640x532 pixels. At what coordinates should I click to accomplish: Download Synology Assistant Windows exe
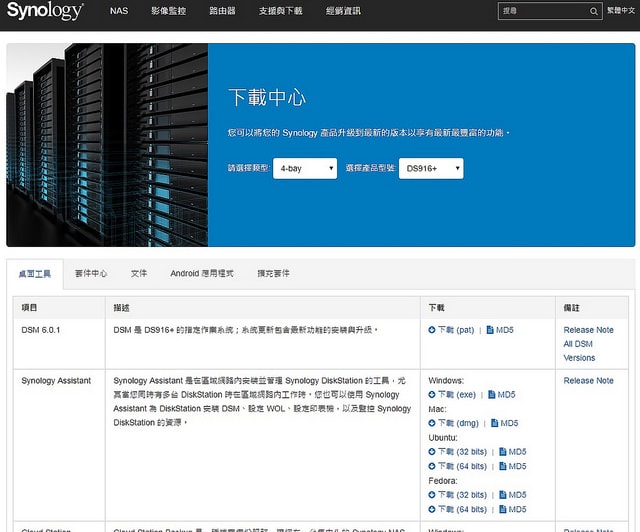[x=457, y=395]
